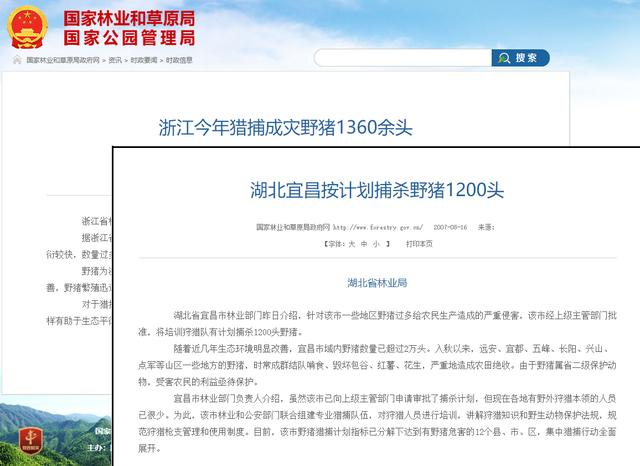
Task: Open 国家林业和草原局政府网 breadcrumb link
Action: [x=62, y=60]
